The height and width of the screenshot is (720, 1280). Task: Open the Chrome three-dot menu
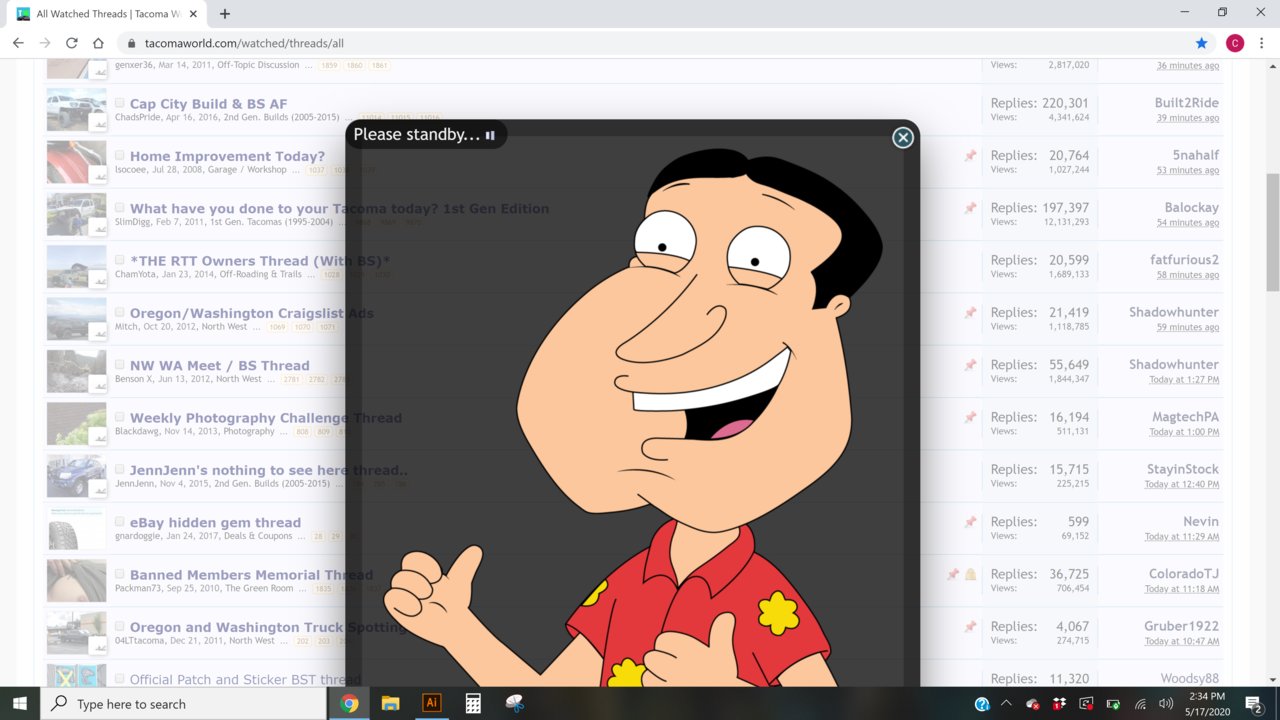1262,43
